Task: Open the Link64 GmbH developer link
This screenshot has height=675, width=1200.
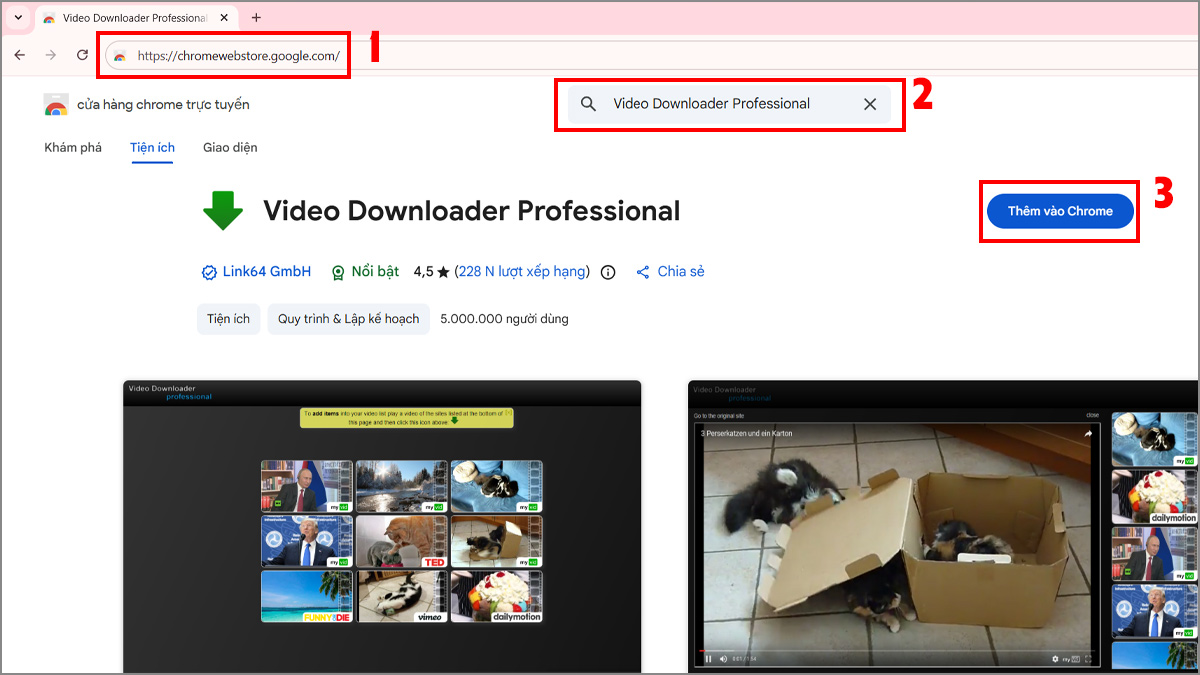Action: point(267,271)
